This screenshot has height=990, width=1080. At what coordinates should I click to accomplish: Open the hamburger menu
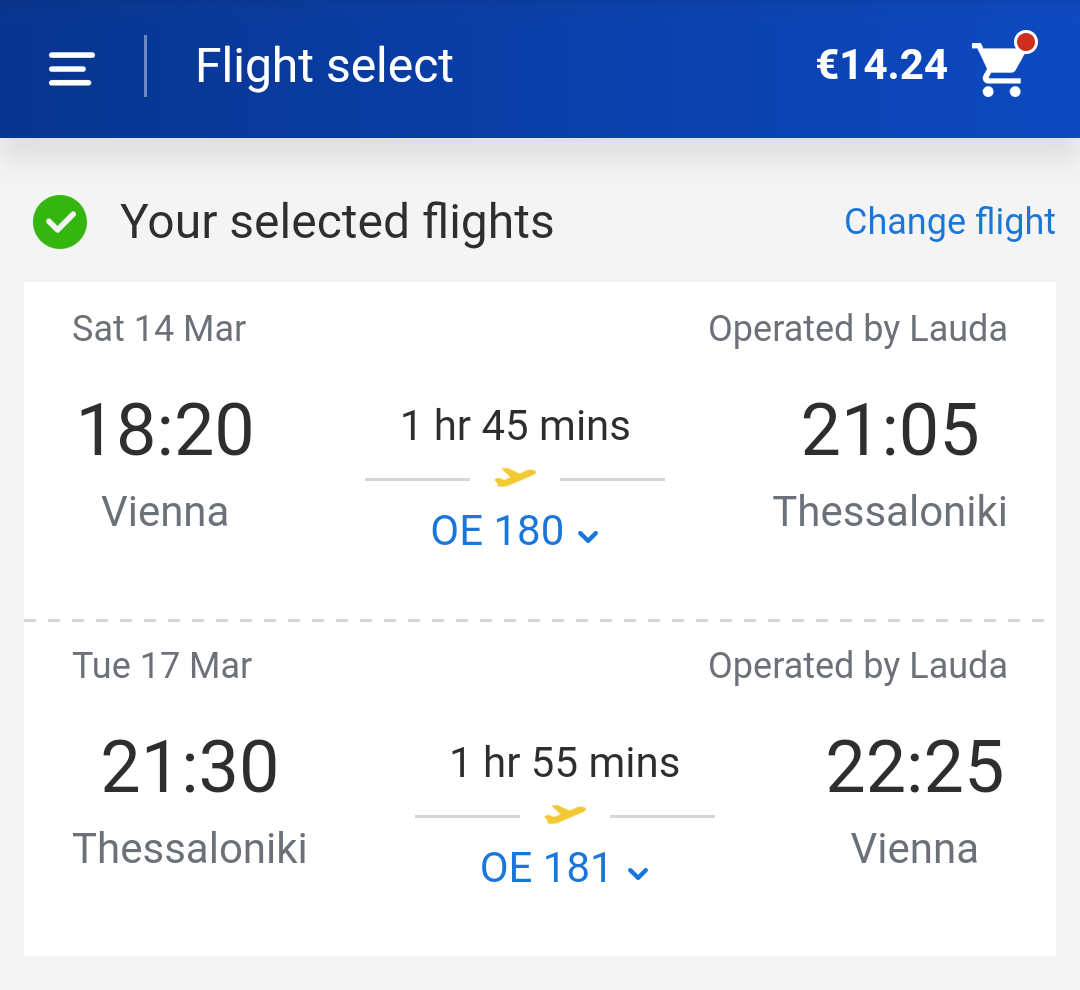click(71, 69)
